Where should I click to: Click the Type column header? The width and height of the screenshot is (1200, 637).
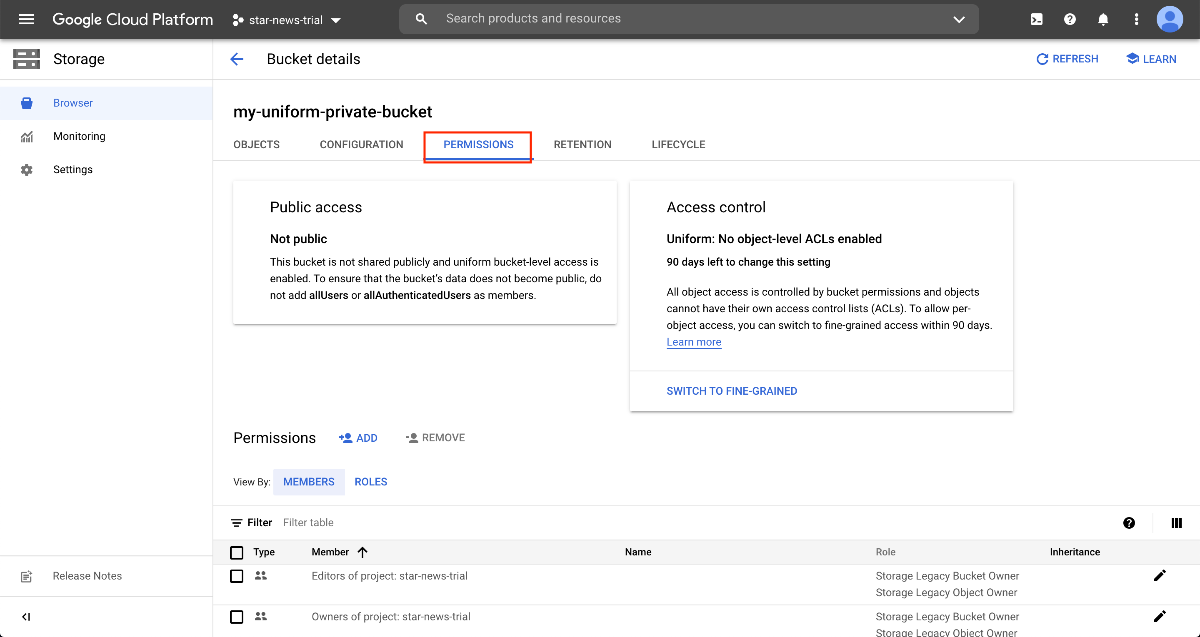pos(264,552)
